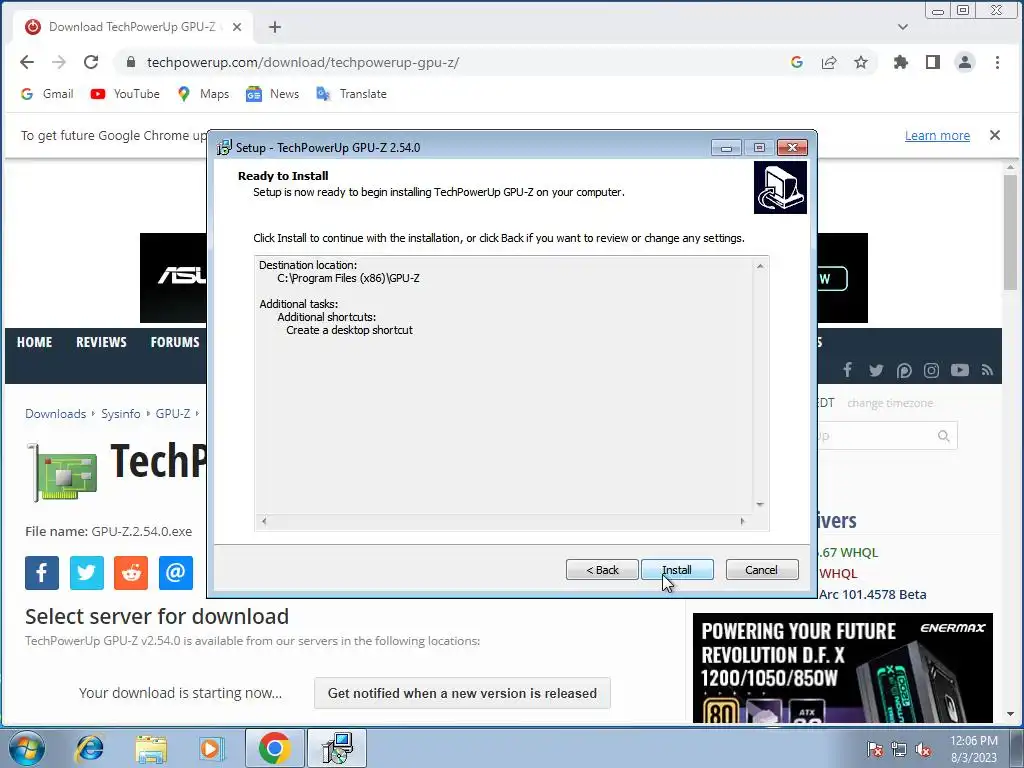The width and height of the screenshot is (1024, 768).
Task: Click the Install button in setup
Action: point(677,569)
